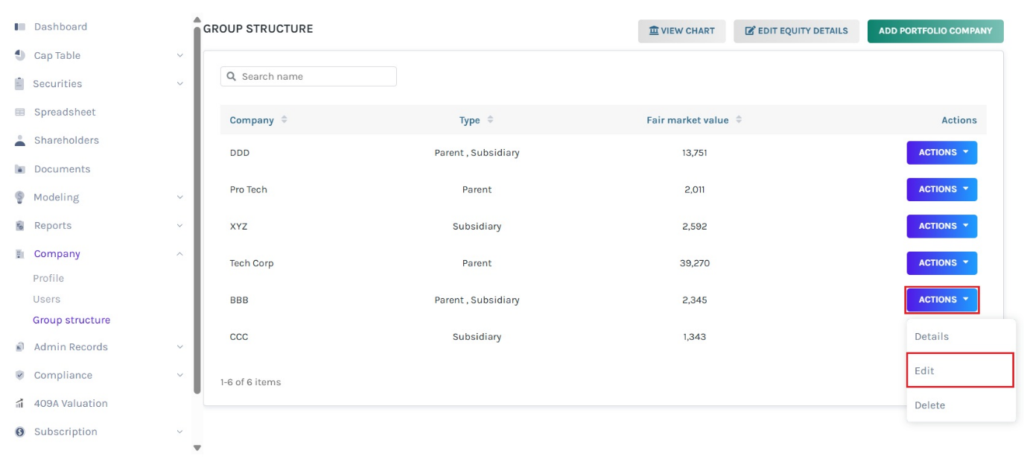Open Actions dropdown for Tech Corp
The width and height of the screenshot is (1024, 462).
pos(941,263)
